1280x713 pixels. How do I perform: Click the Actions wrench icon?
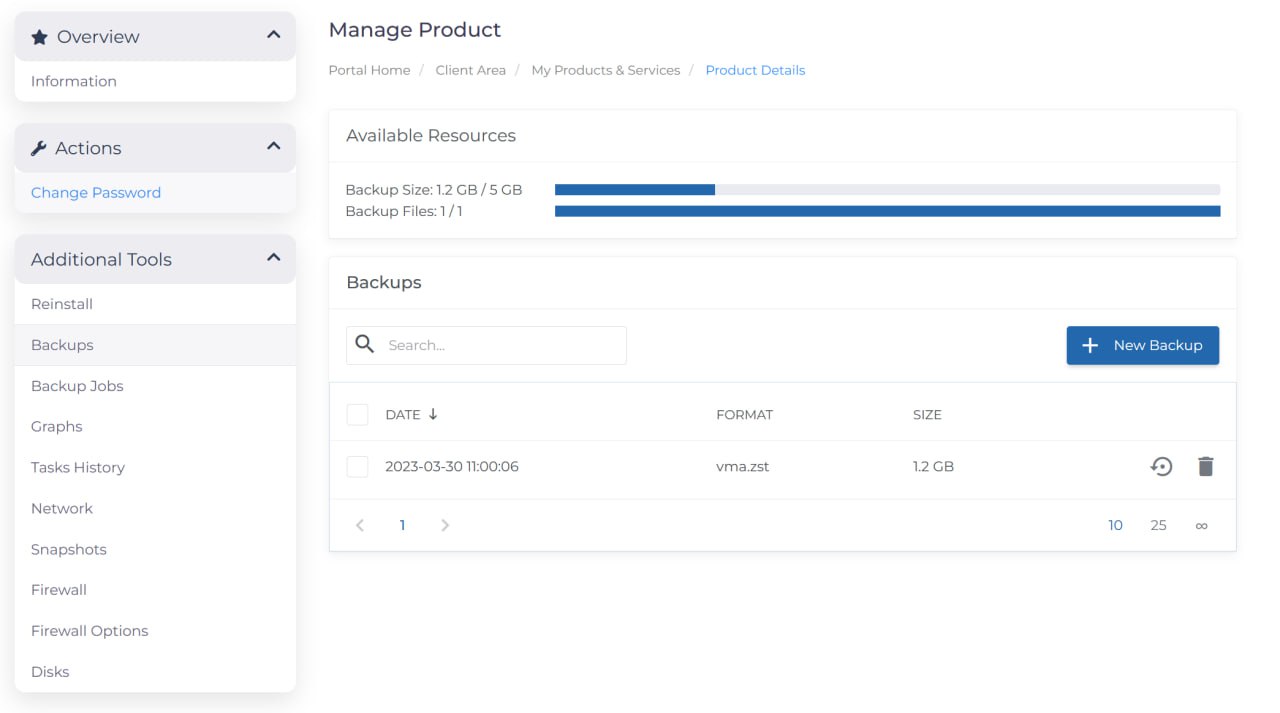39,148
